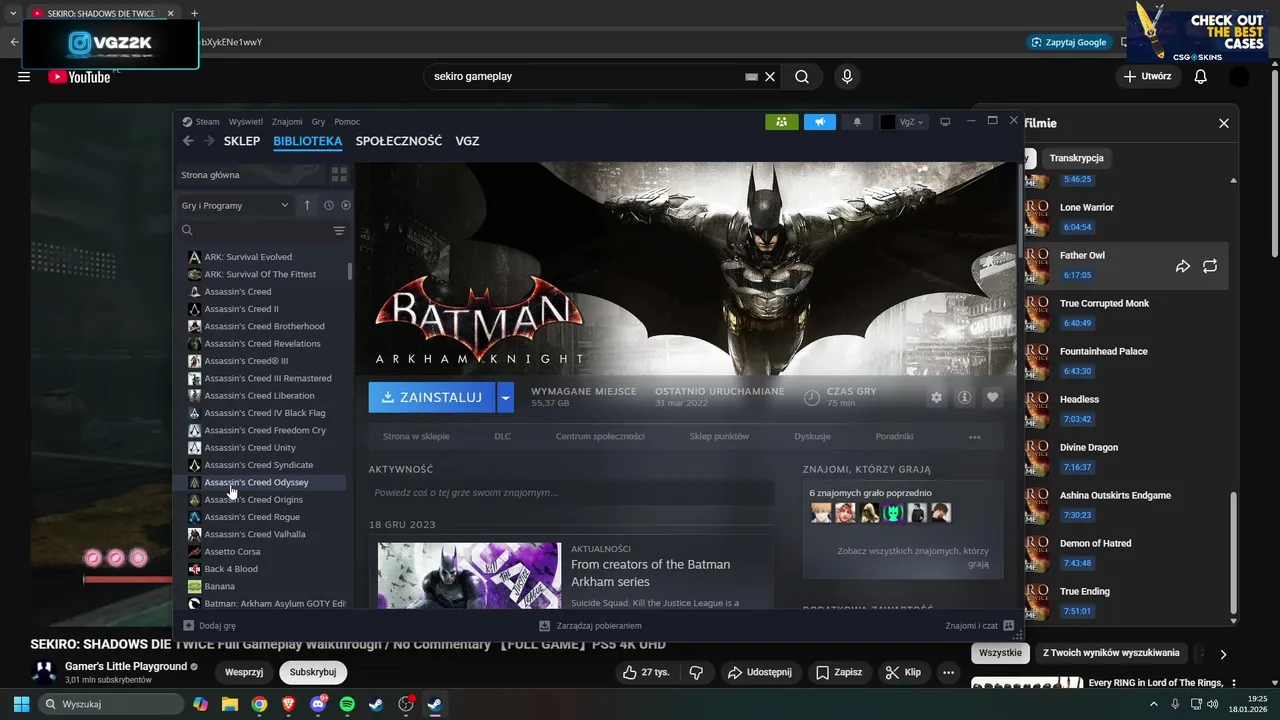Open Pomoc menu

coord(347,122)
